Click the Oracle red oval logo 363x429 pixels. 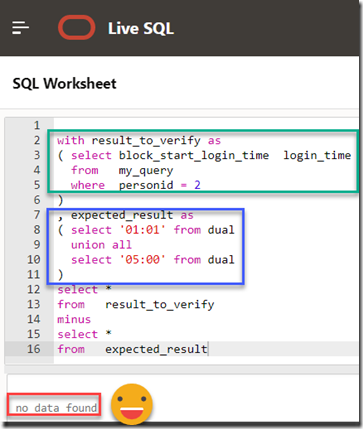[77, 28]
